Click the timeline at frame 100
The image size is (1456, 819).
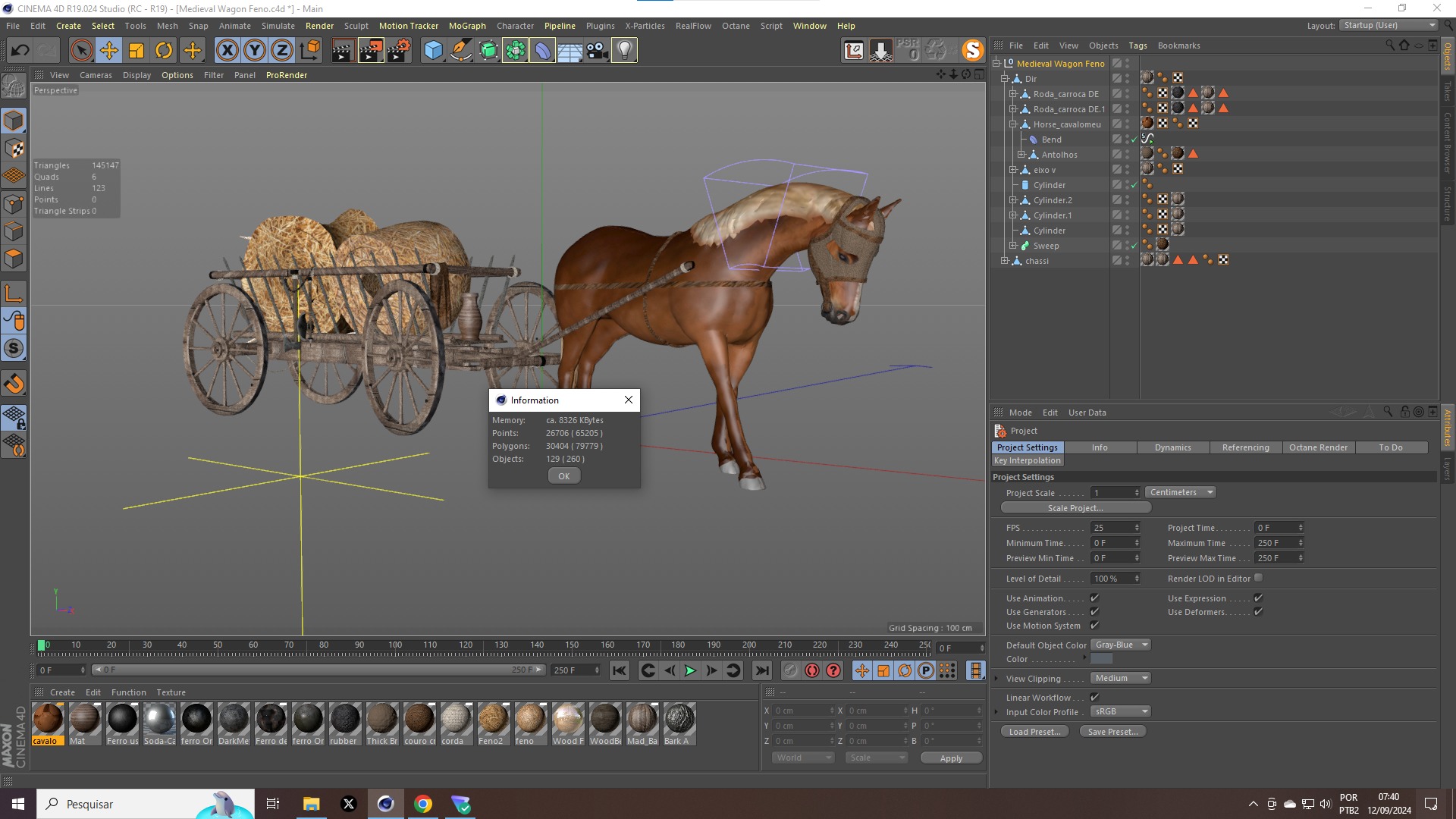point(395,645)
